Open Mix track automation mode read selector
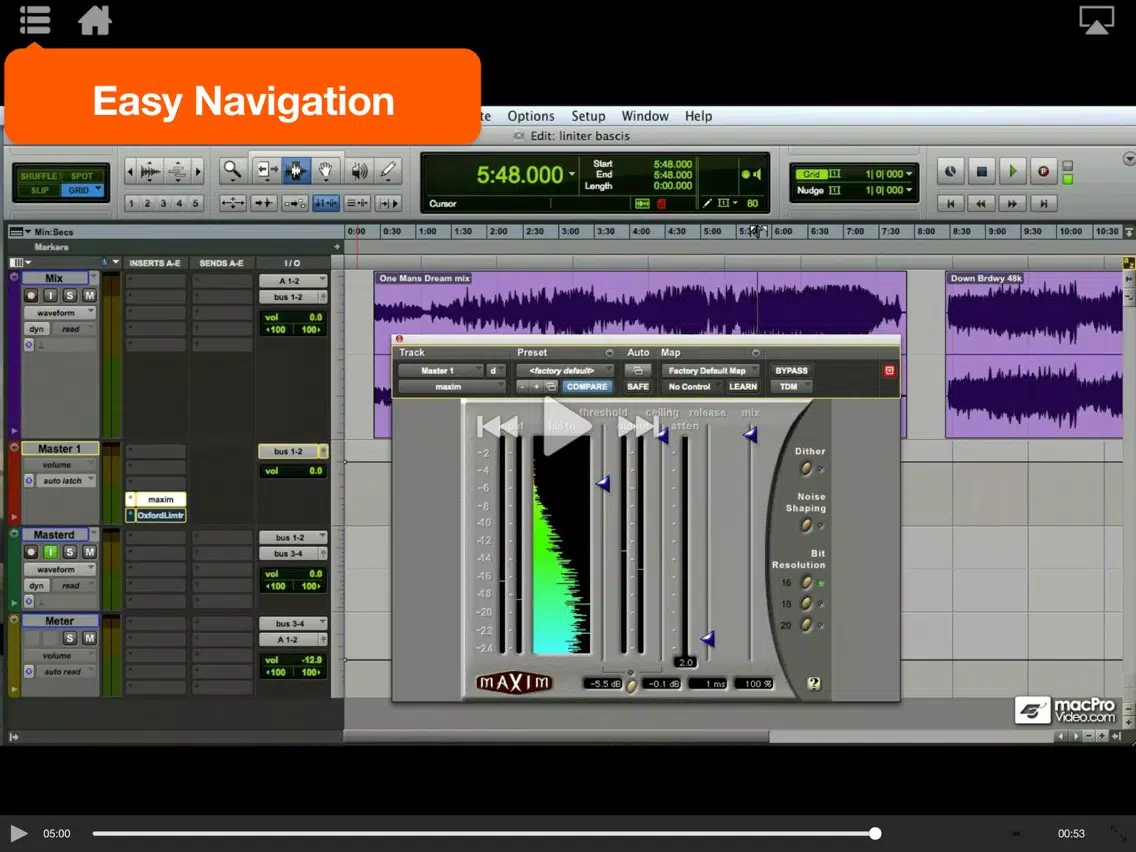Image resolution: width=1136 pixels, height=852 pixels. (x=72, y=328)
